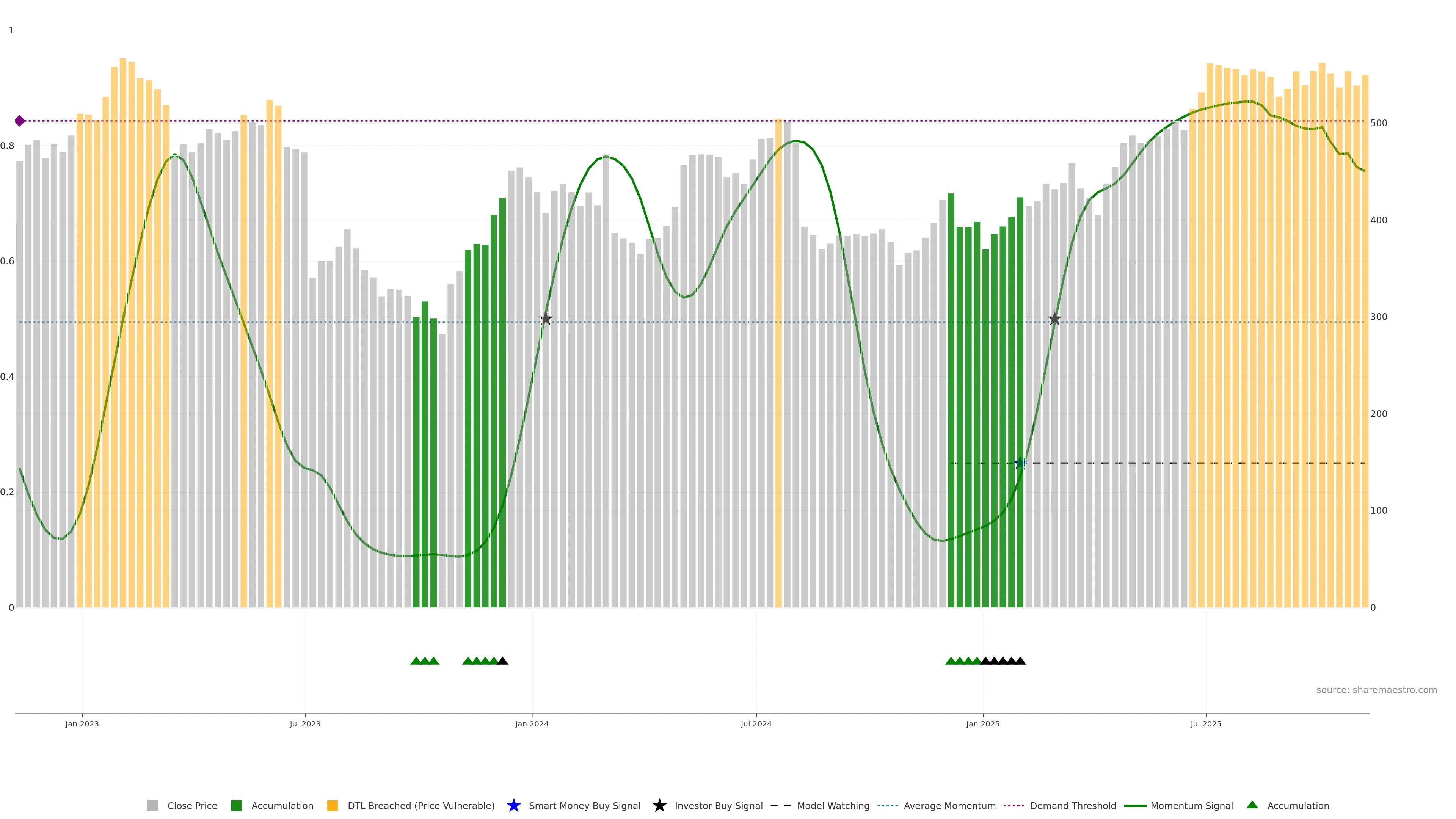
Task: Click the Momentum Signal legend line icon
Action: [1135, 806]
